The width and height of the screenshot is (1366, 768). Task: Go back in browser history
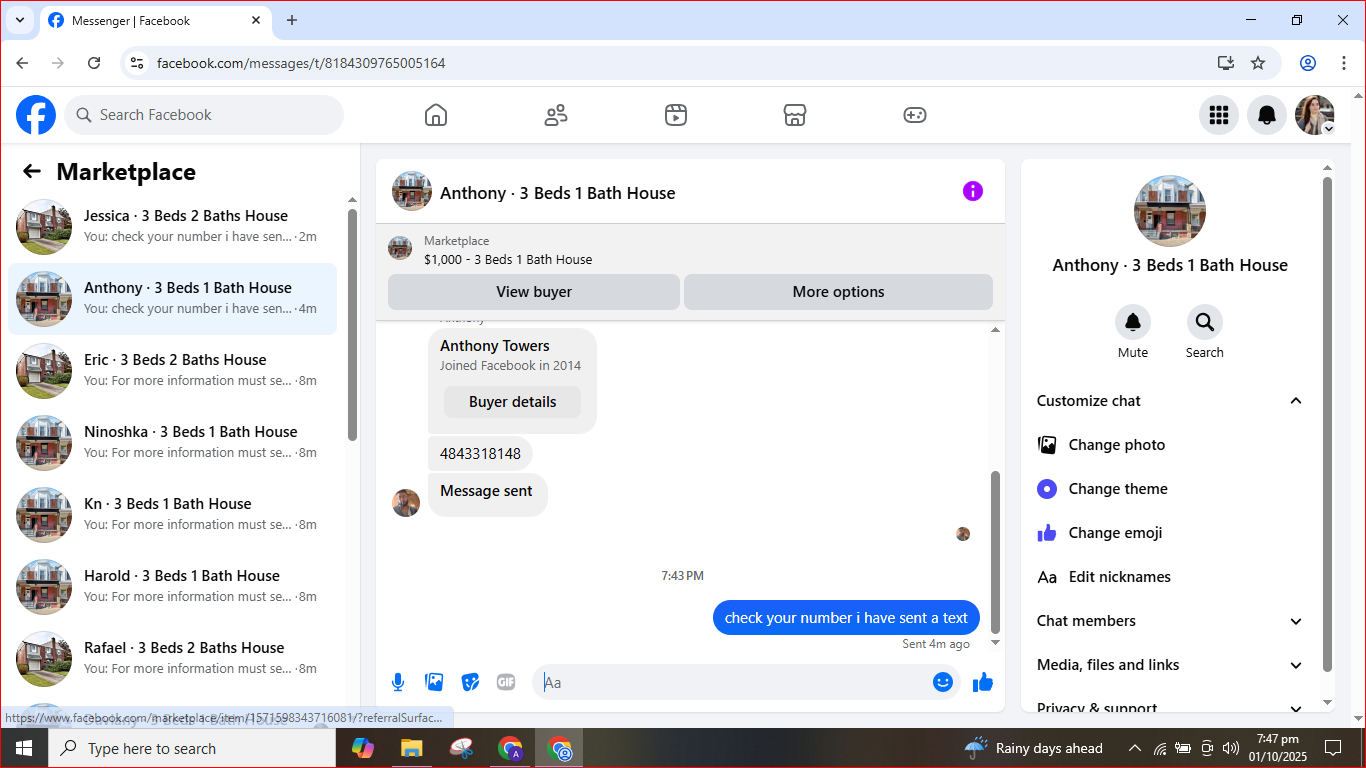22,63
